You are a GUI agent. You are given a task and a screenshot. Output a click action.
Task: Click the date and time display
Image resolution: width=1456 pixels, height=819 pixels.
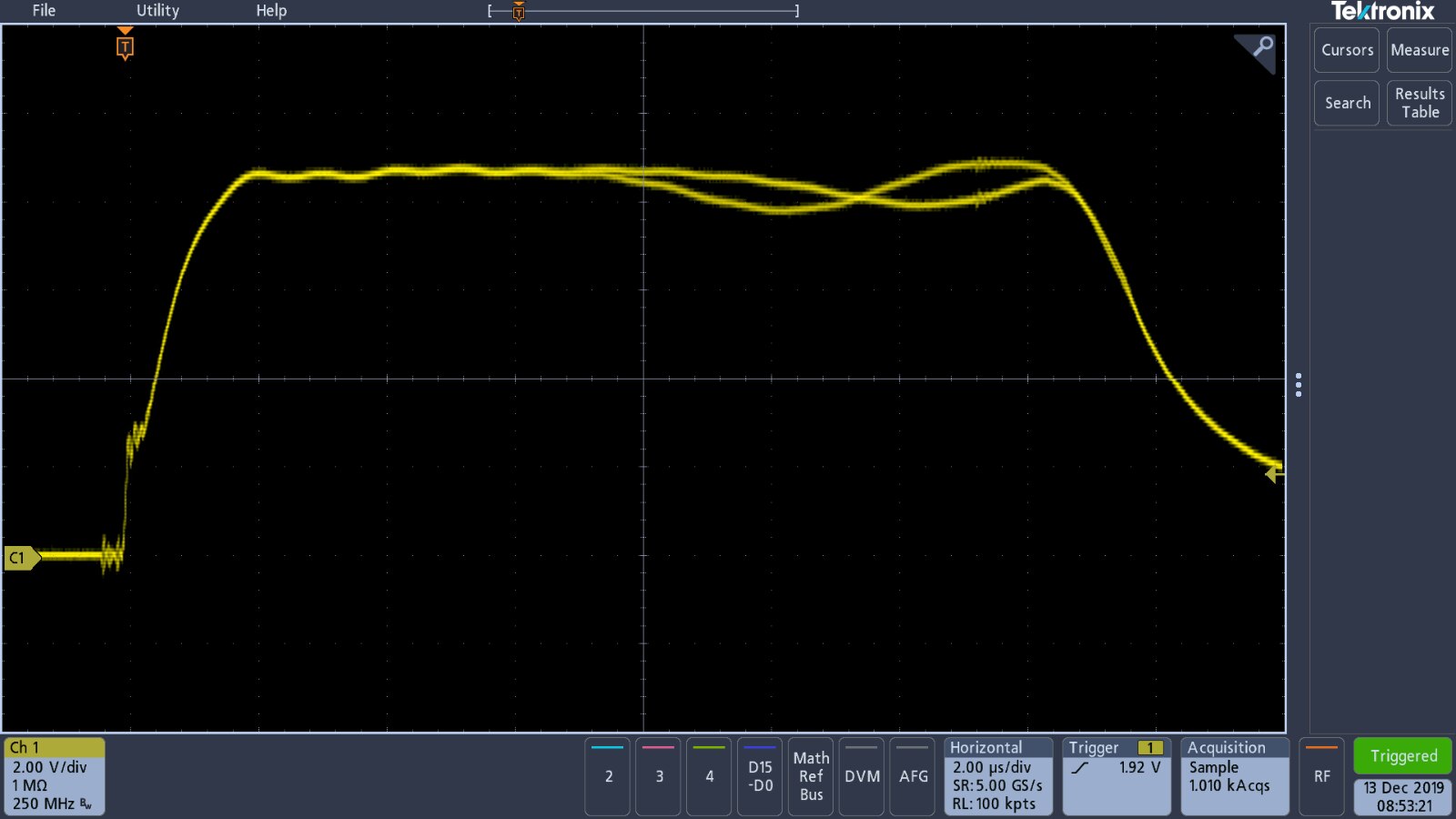coord(1403,796)
